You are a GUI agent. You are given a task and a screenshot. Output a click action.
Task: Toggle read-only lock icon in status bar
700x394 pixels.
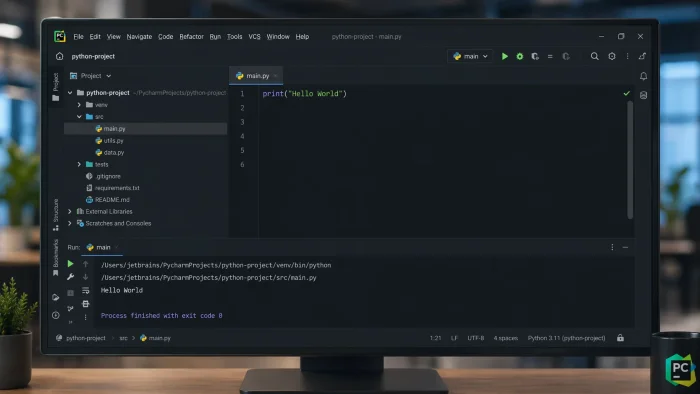(x=620, y=338)
